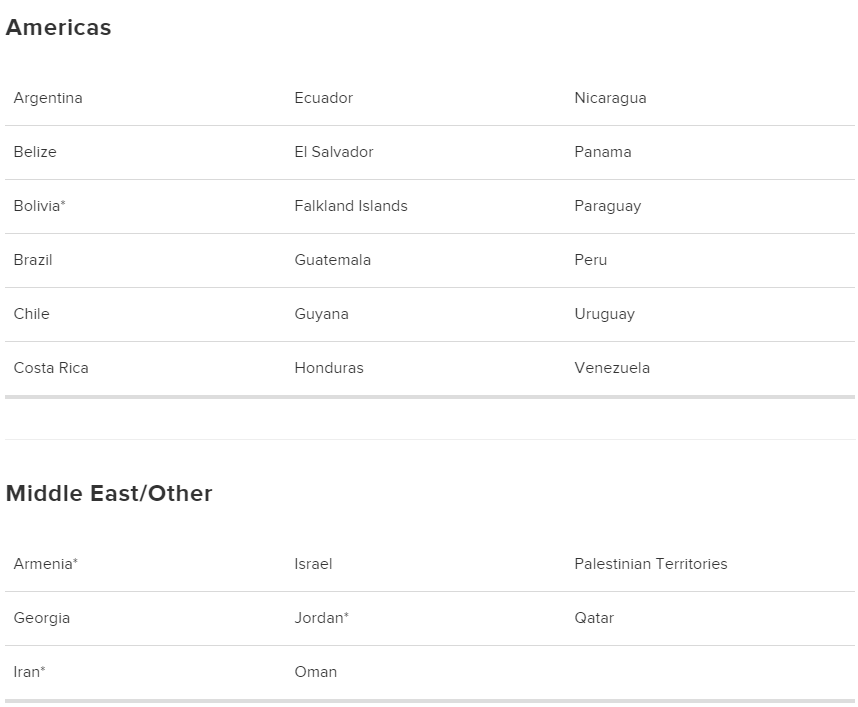Viewport: 858px width, 707px height.
Task: Click the Middle East/Other heading
Action: [x=109, y=494]
